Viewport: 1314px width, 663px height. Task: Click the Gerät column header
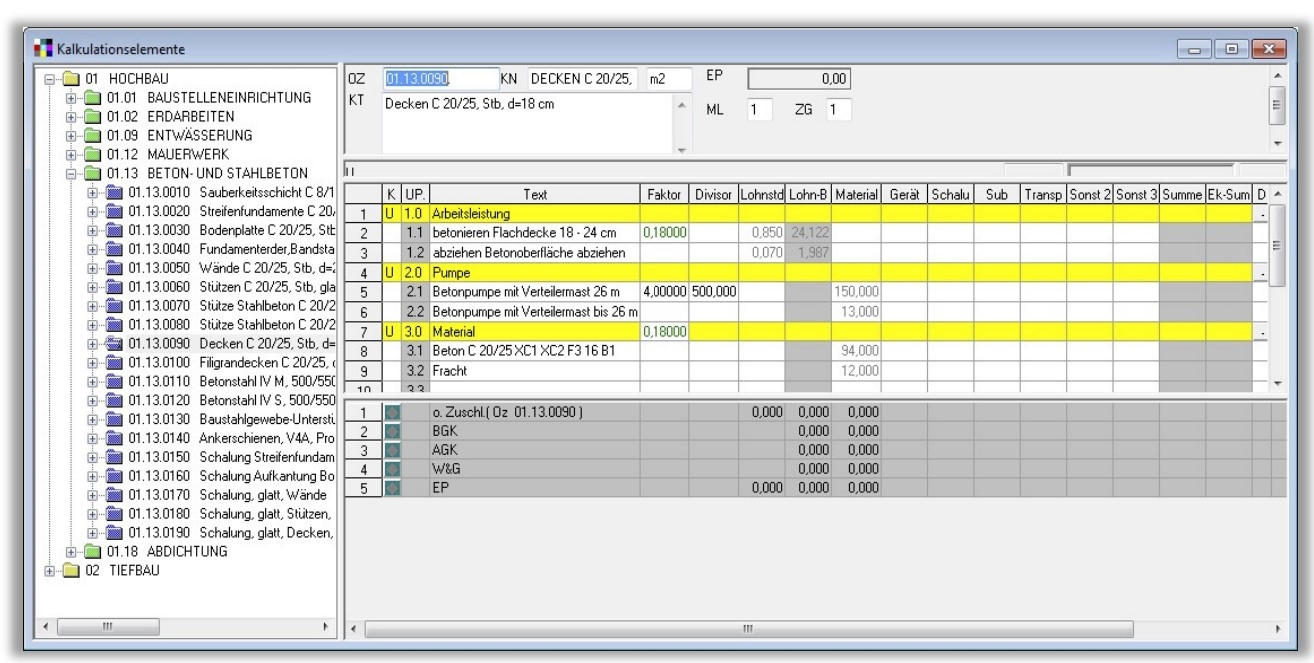coord(904,194)
